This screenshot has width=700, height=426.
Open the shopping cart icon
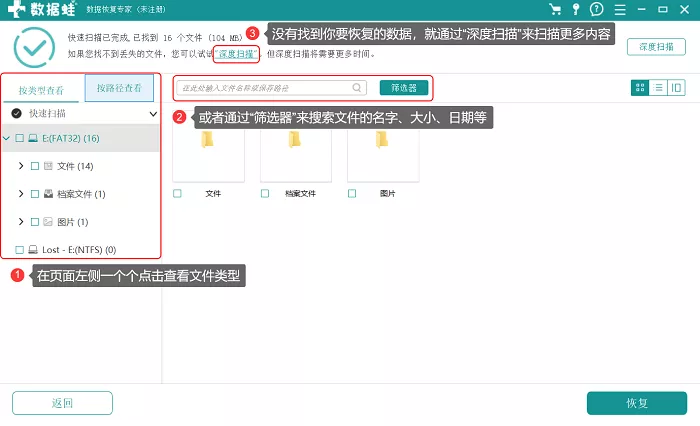[555, 9]
